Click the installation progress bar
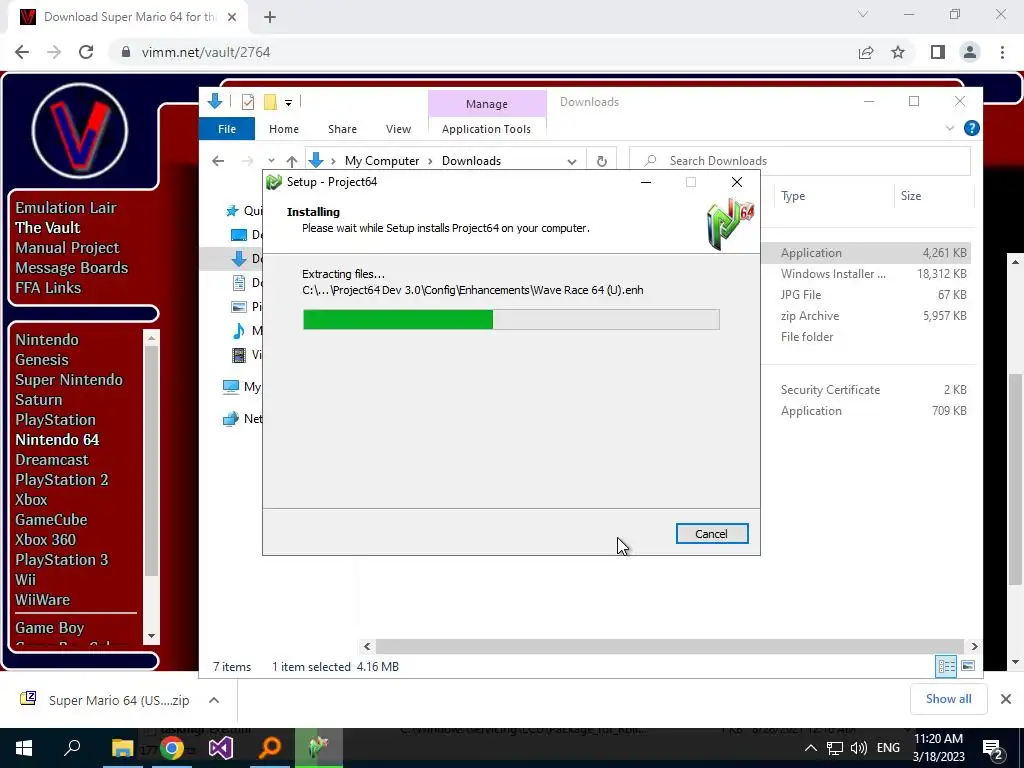Viewport: 1024px width, 768px height. click(x=511, y=319)
